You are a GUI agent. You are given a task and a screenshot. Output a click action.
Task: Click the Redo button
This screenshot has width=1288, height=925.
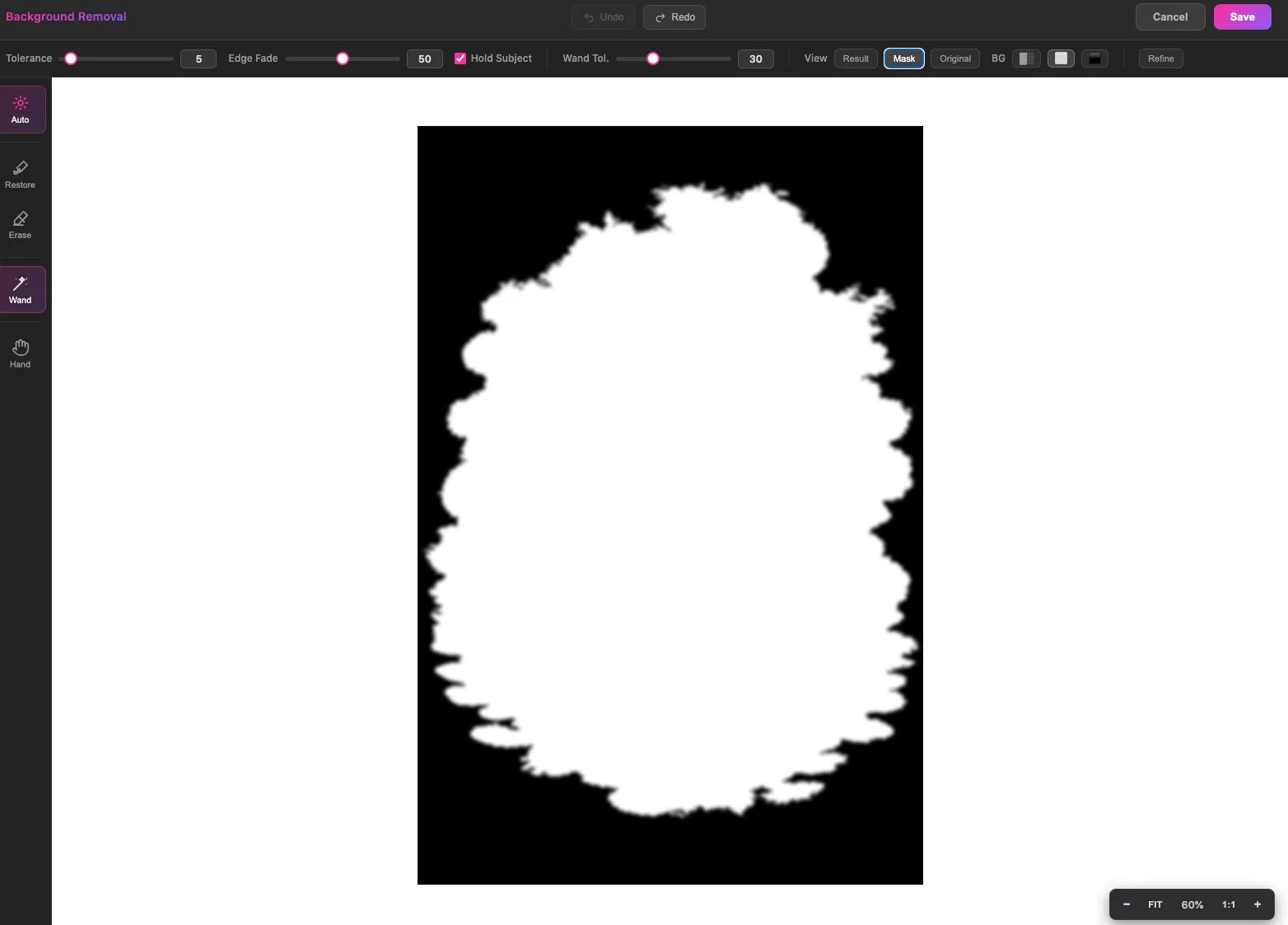pos(674,17)
